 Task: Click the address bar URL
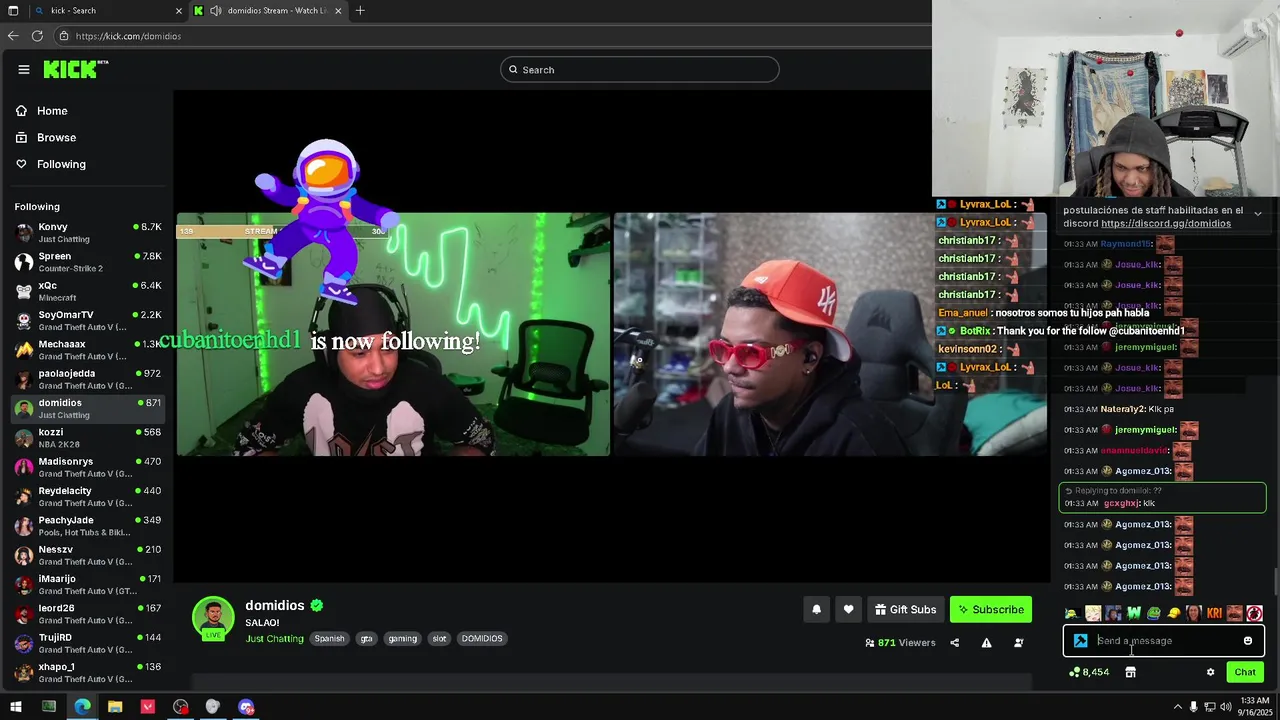[128, 36]
